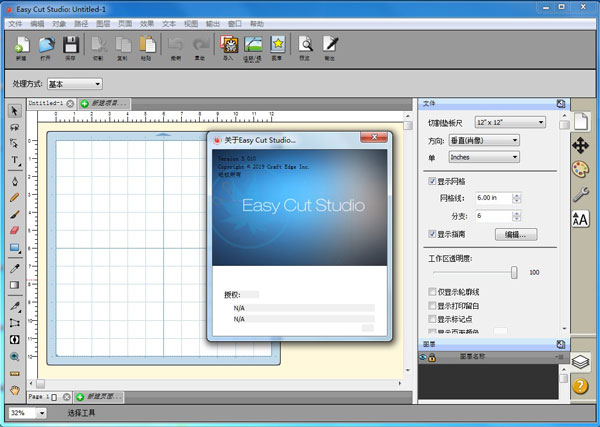The height and width of the screenshot is (427, 600).
Task: Add a new page with green plus
Action: click(x=80, y=397)
